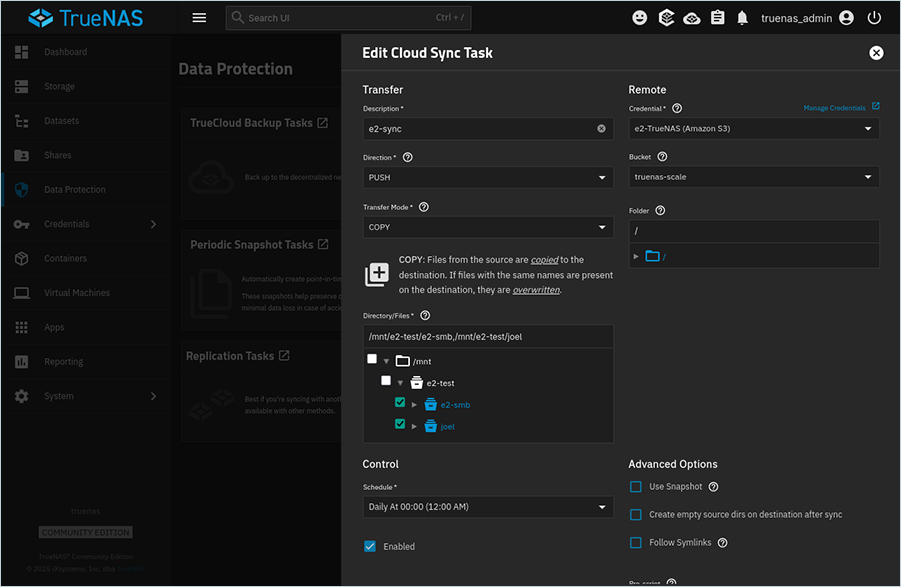
Task: Clear the e2-sync description with X icon
Action: tap(602, 129)
